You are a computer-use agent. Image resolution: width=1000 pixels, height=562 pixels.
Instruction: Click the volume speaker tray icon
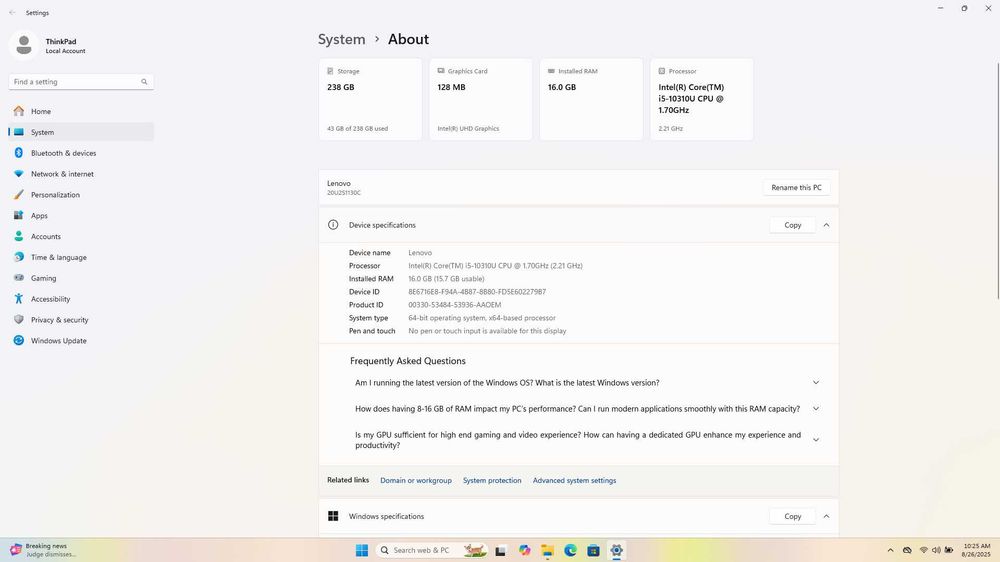[936, 551]
